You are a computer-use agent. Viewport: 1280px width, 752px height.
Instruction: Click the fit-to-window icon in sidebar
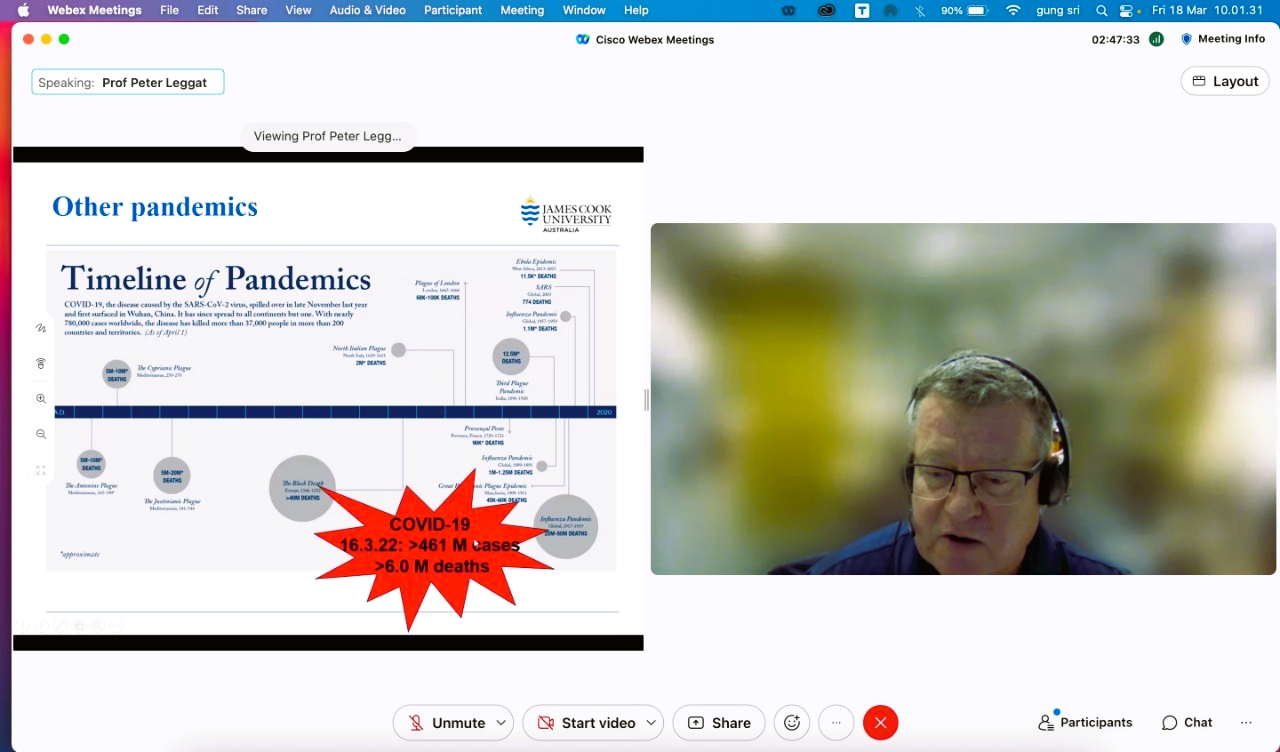[41, 470]
